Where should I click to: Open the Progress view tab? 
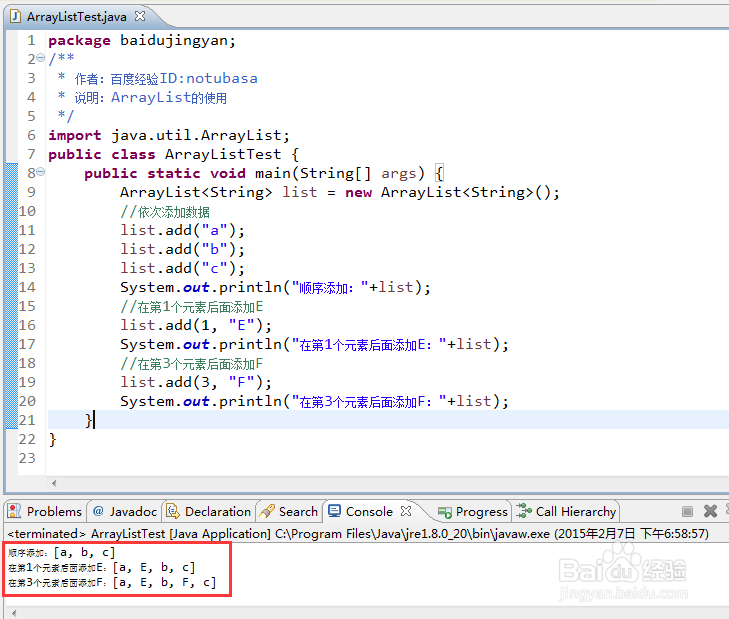click(472, 511)
